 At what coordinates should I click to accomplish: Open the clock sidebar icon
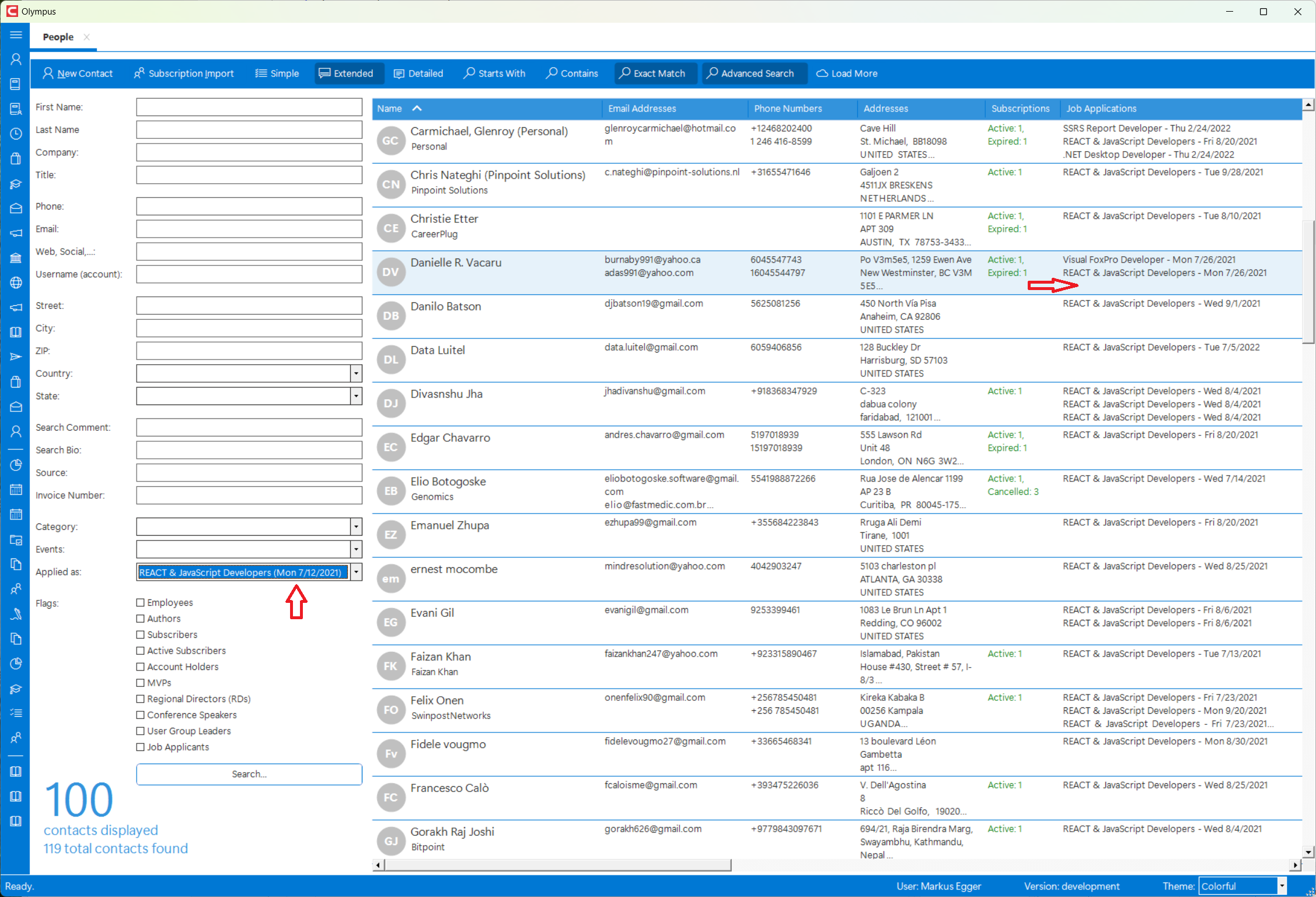[16, 134]
